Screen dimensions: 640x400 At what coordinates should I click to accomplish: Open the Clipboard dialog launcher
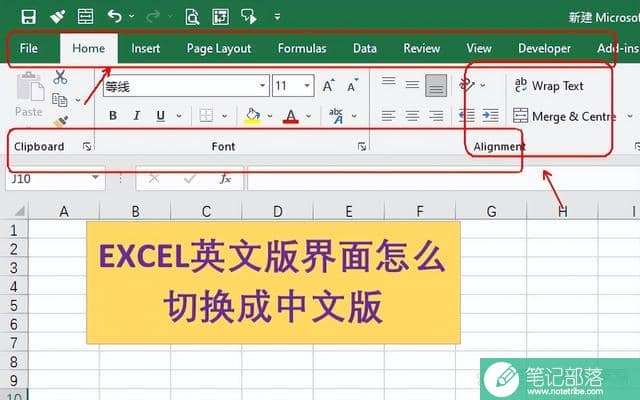pyautogui.click(x=87, y=147)
